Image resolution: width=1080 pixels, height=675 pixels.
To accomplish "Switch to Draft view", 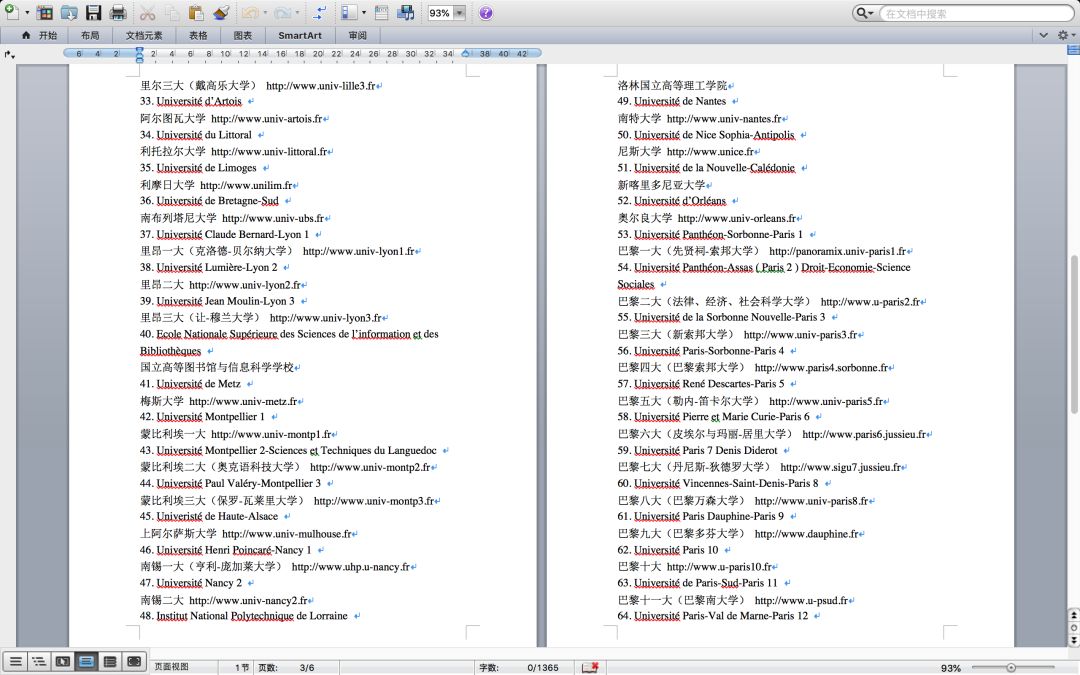I will pos(16,661).
